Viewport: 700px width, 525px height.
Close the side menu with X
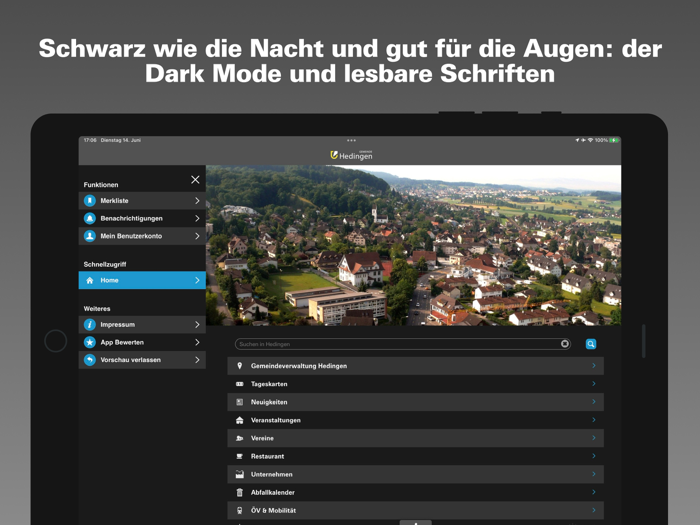[x=195, y=179]
